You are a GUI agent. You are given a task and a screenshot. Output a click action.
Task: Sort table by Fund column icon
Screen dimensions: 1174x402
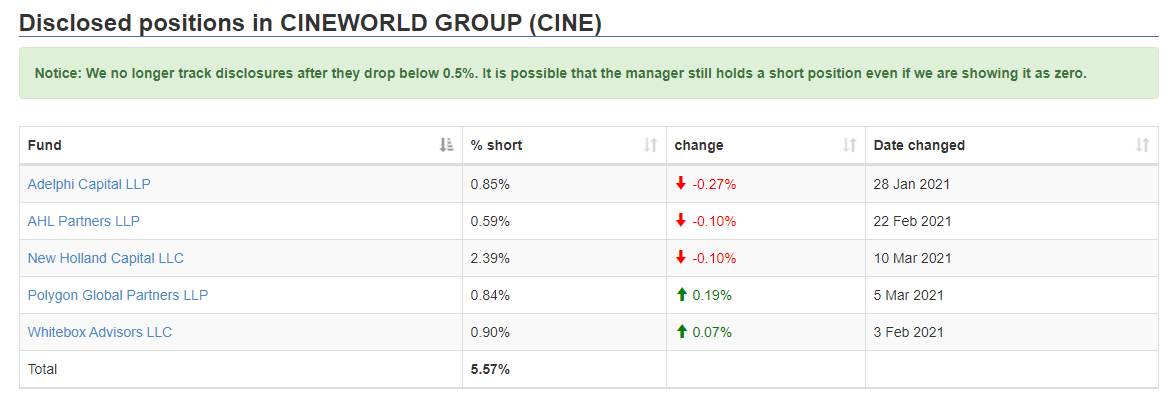[x=446, y=145]
